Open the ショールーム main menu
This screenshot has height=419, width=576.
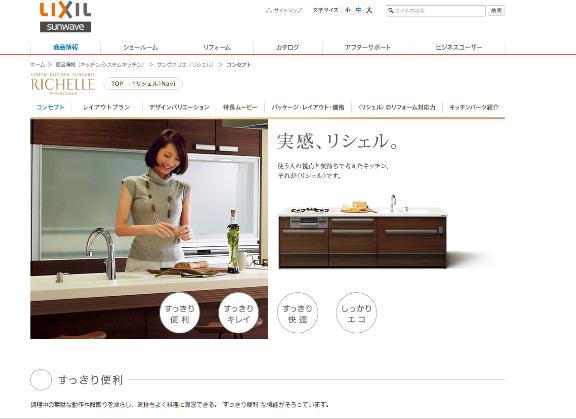click(x=140, y=47)
